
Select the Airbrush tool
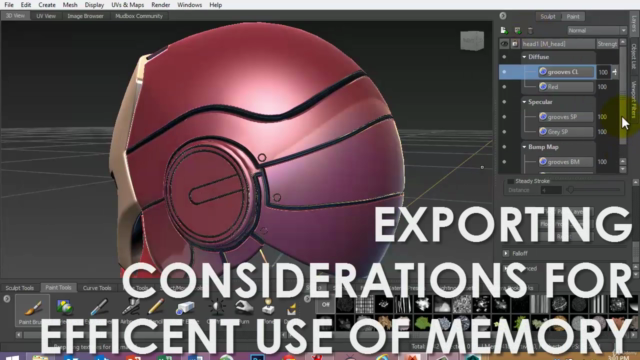click(x=131, y=307)
